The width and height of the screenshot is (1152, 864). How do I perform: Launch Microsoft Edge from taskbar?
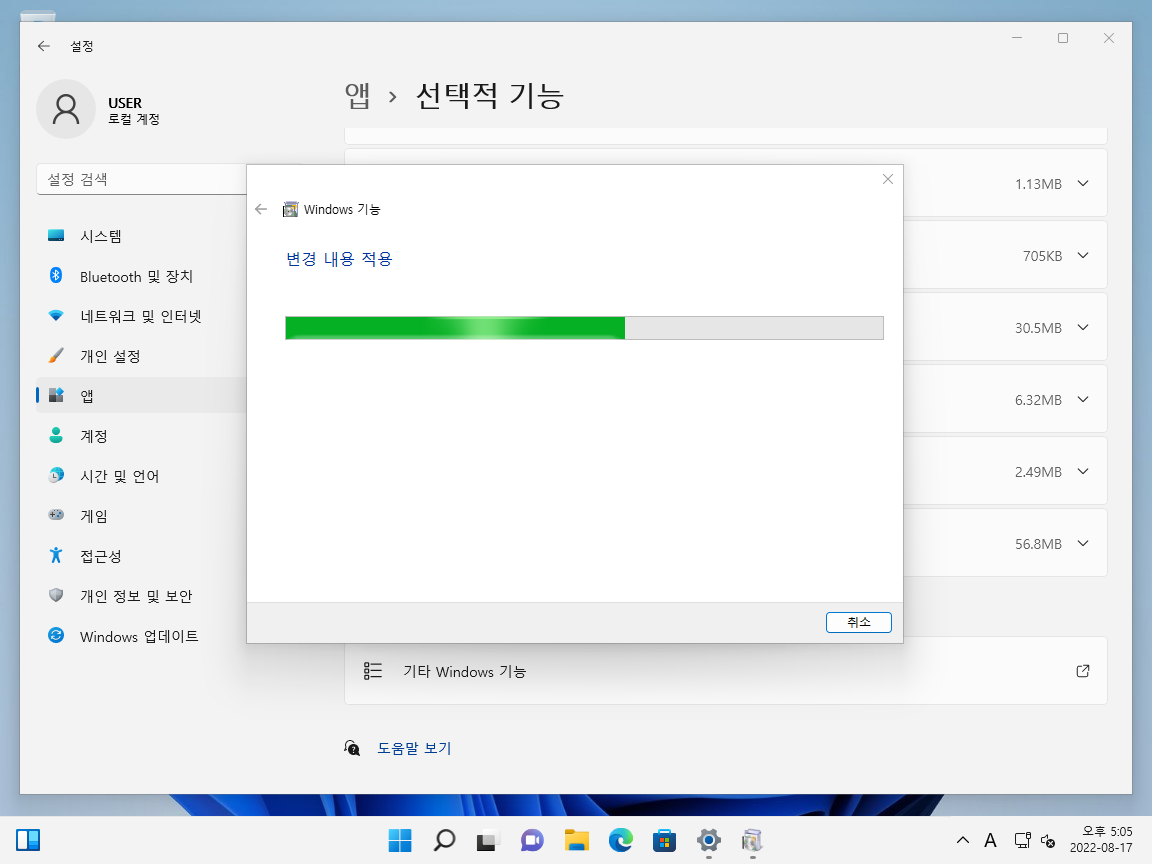click(621, 840)
